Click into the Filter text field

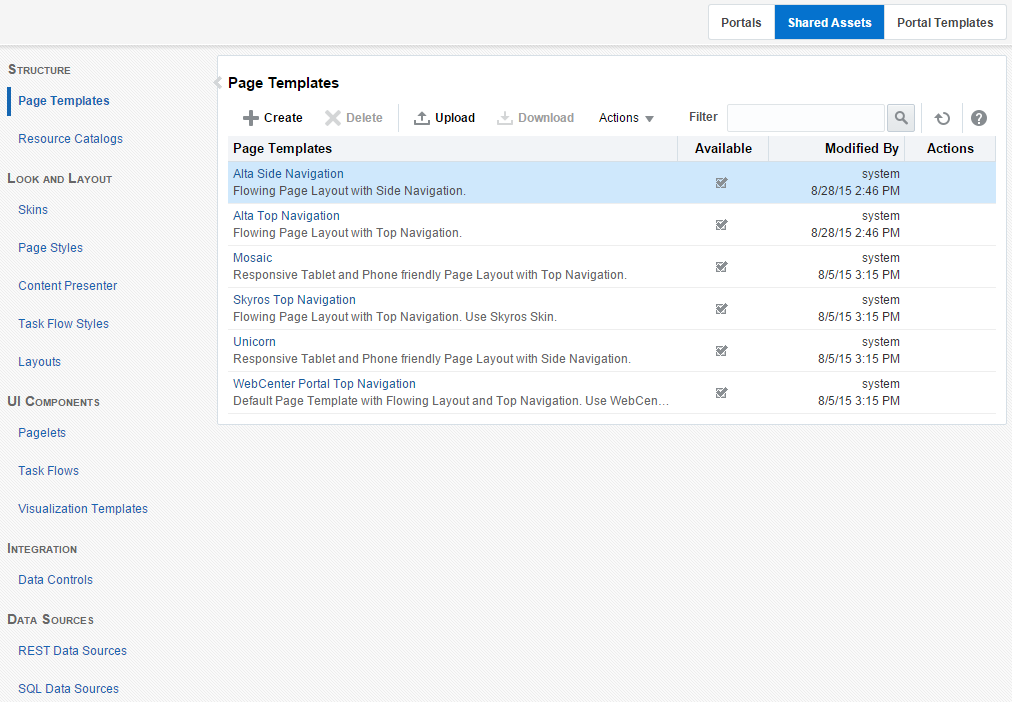(805, 118)
